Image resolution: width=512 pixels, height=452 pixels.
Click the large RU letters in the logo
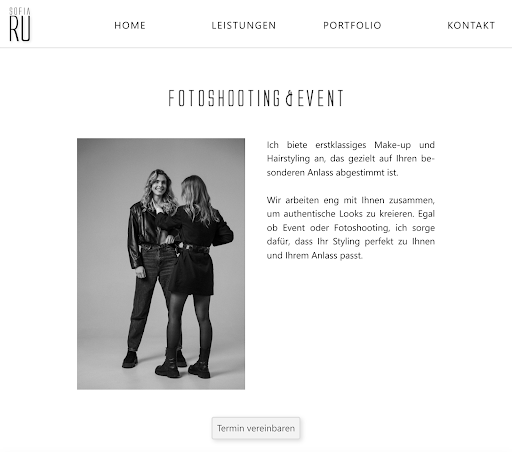(x=20, y=29)
